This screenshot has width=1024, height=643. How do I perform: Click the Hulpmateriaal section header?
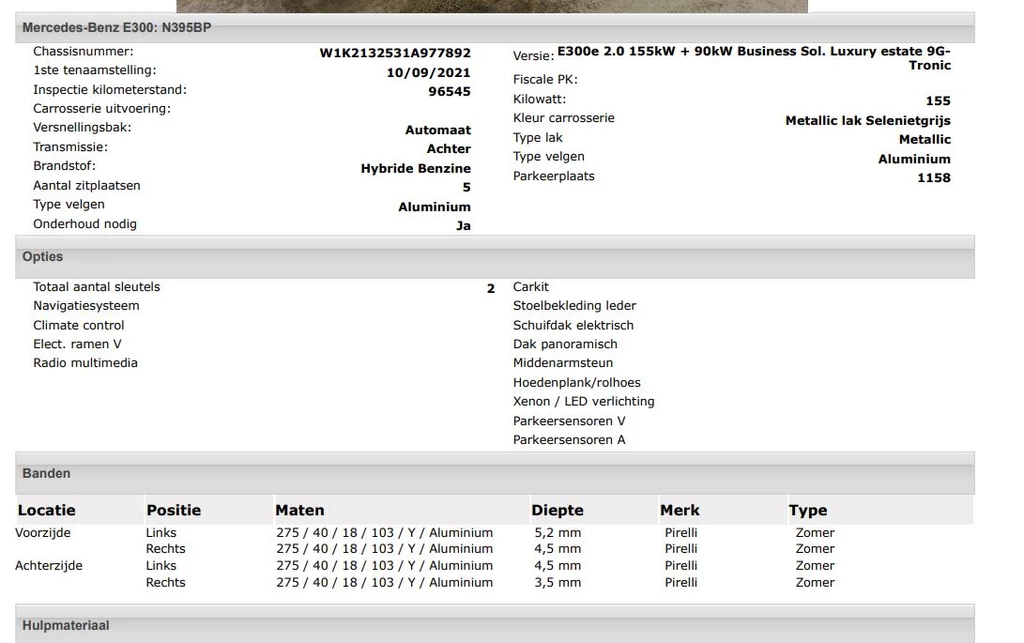tap(494, 624)
